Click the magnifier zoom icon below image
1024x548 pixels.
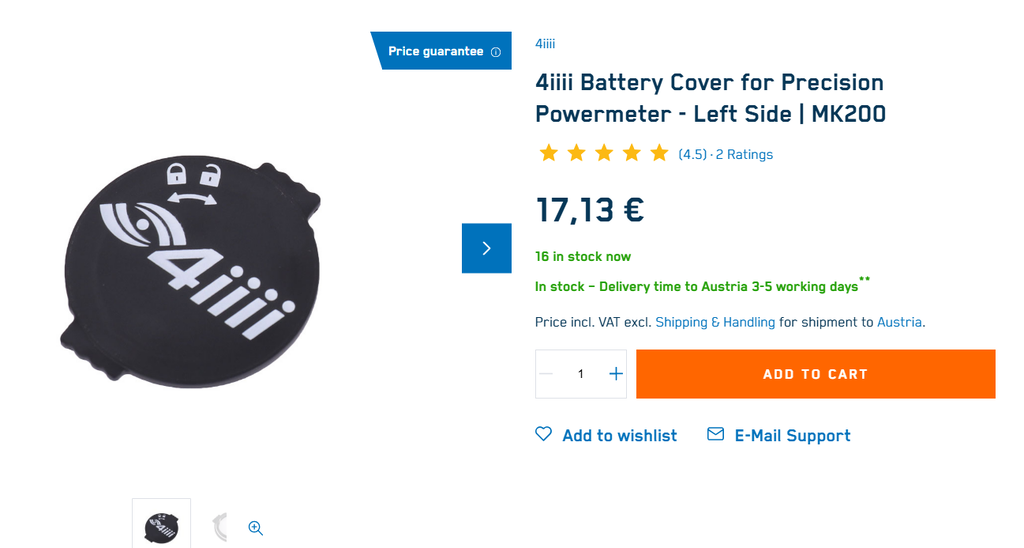256,528
